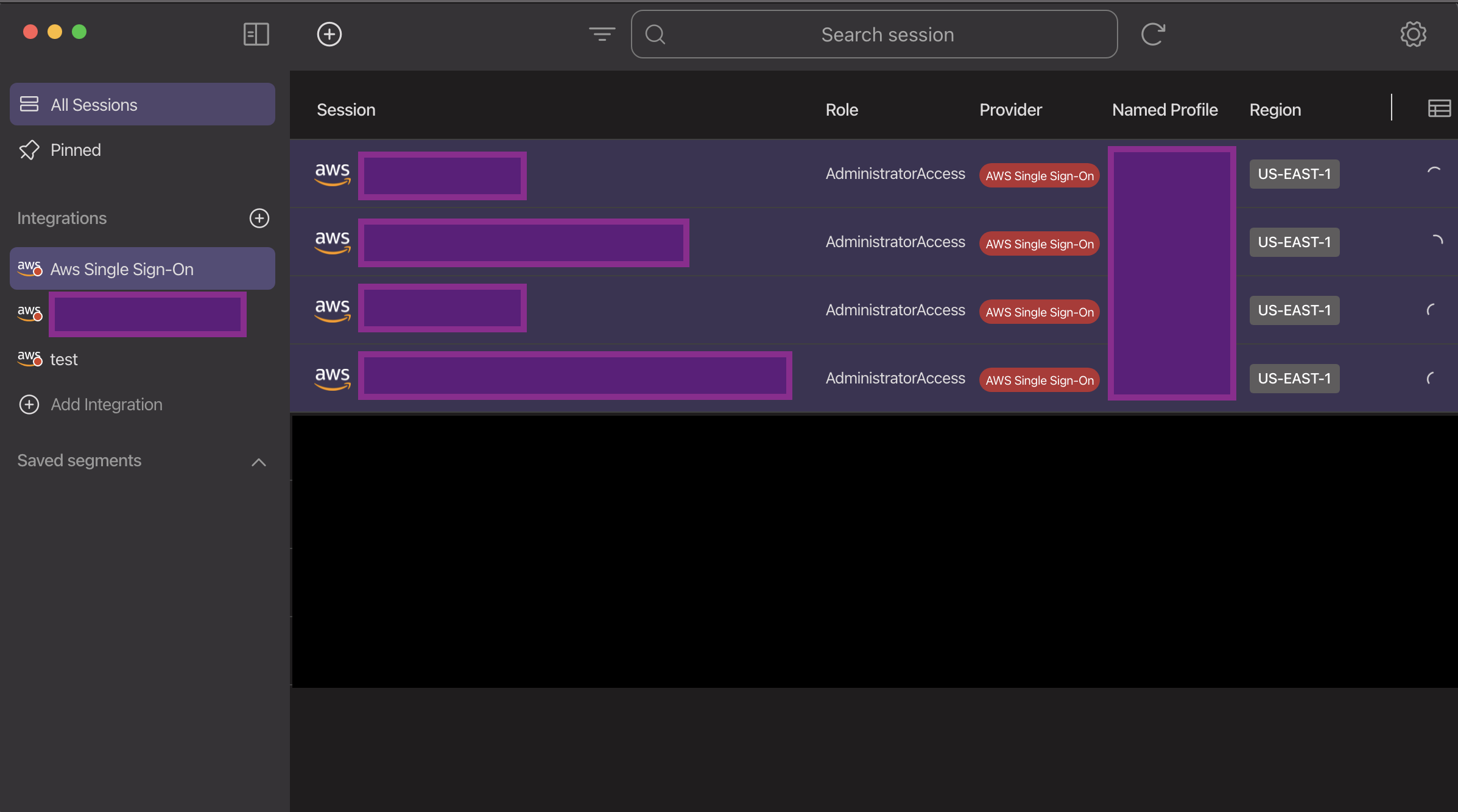Select the Aws Single Sign-On integration
1458x812 pixels.
[122, 268]
